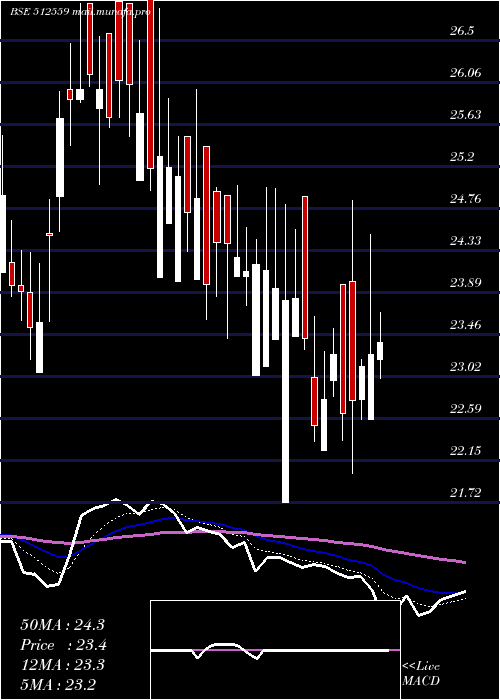Click the 5MA : 23.2 readout
The height and width of the screenshot is (700, 500).
[58, 684]
